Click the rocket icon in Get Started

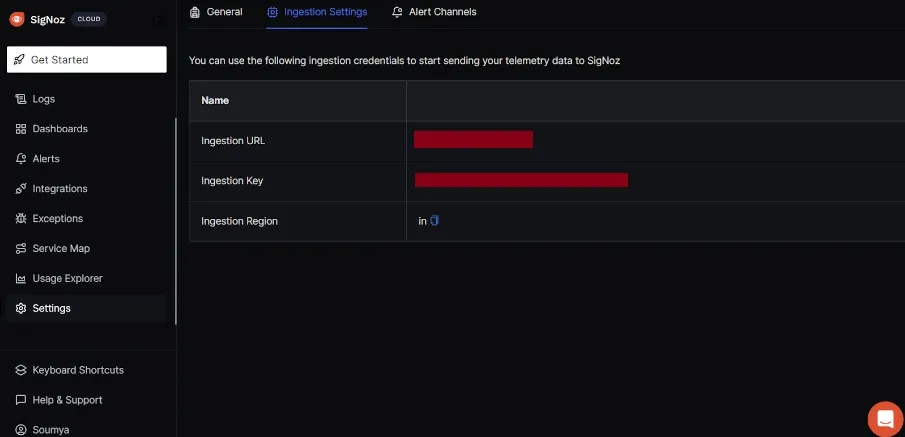tap(20, 59)
